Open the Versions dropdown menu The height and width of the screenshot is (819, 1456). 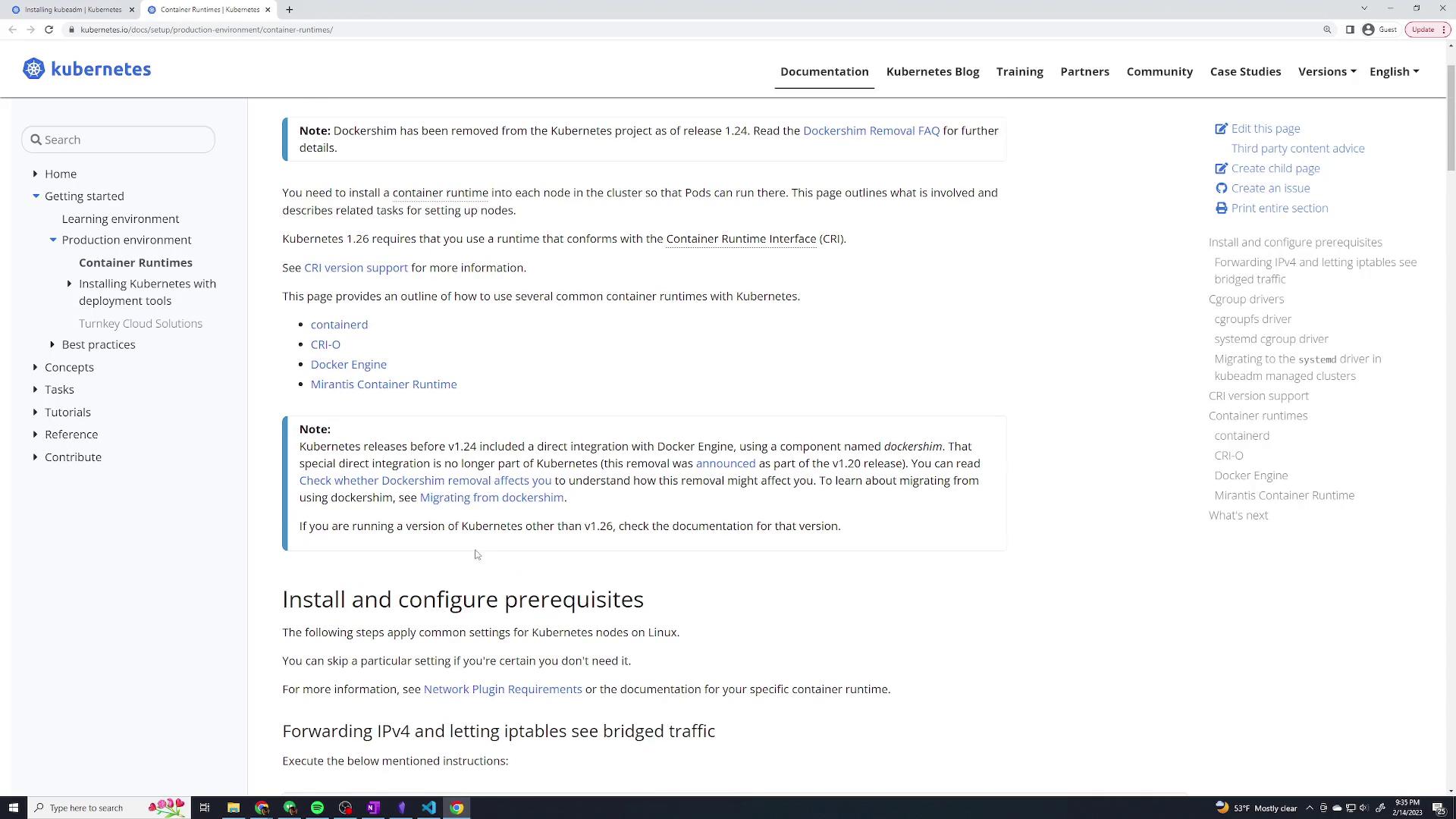(1326, 71)
